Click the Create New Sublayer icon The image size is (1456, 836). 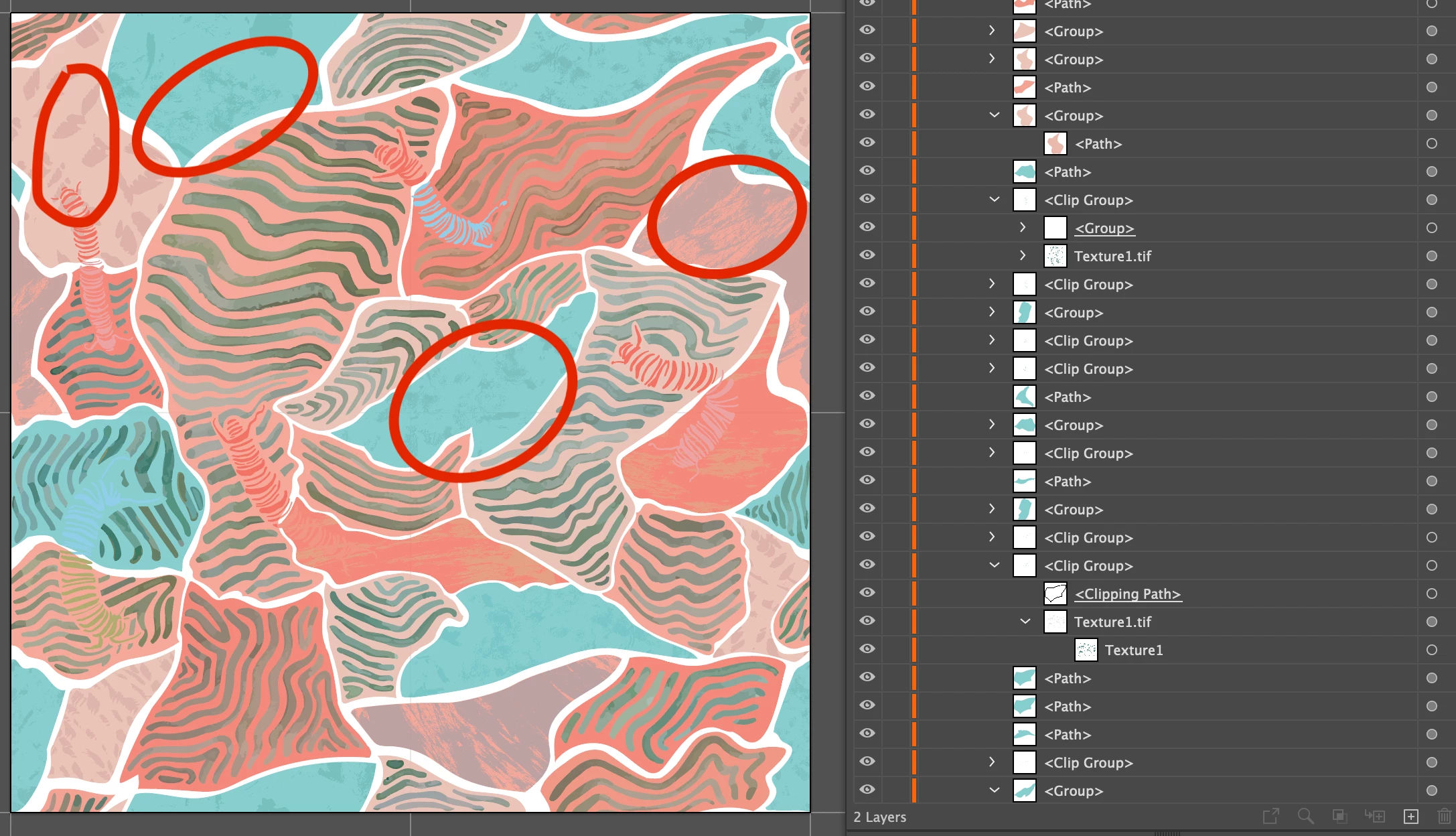(1375, 816)
